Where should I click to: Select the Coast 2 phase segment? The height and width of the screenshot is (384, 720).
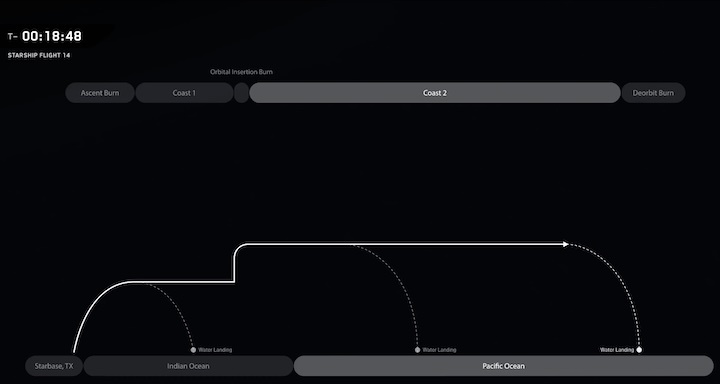pos(435,93)
